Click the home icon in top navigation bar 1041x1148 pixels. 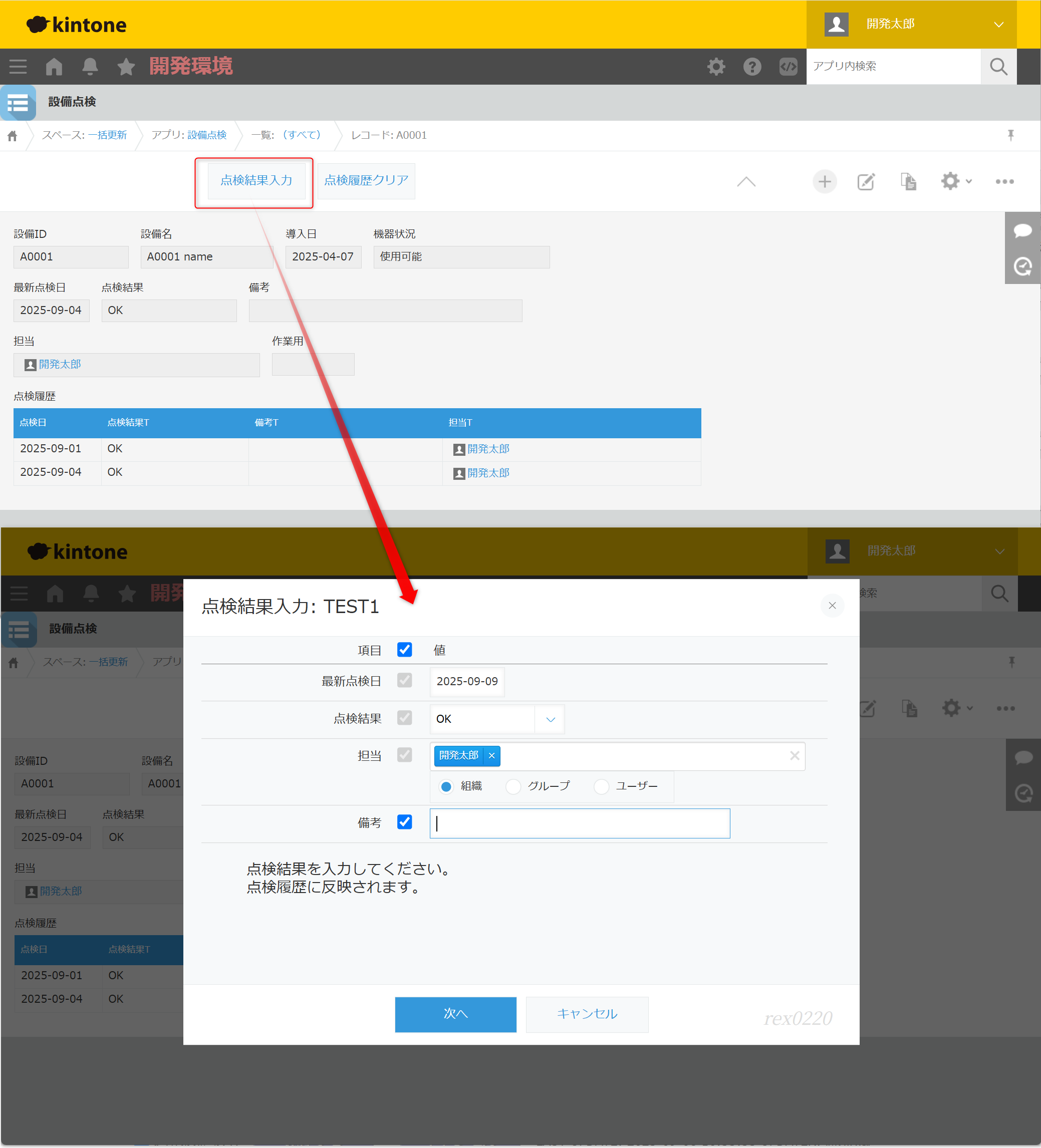click(x=54, y=67)
